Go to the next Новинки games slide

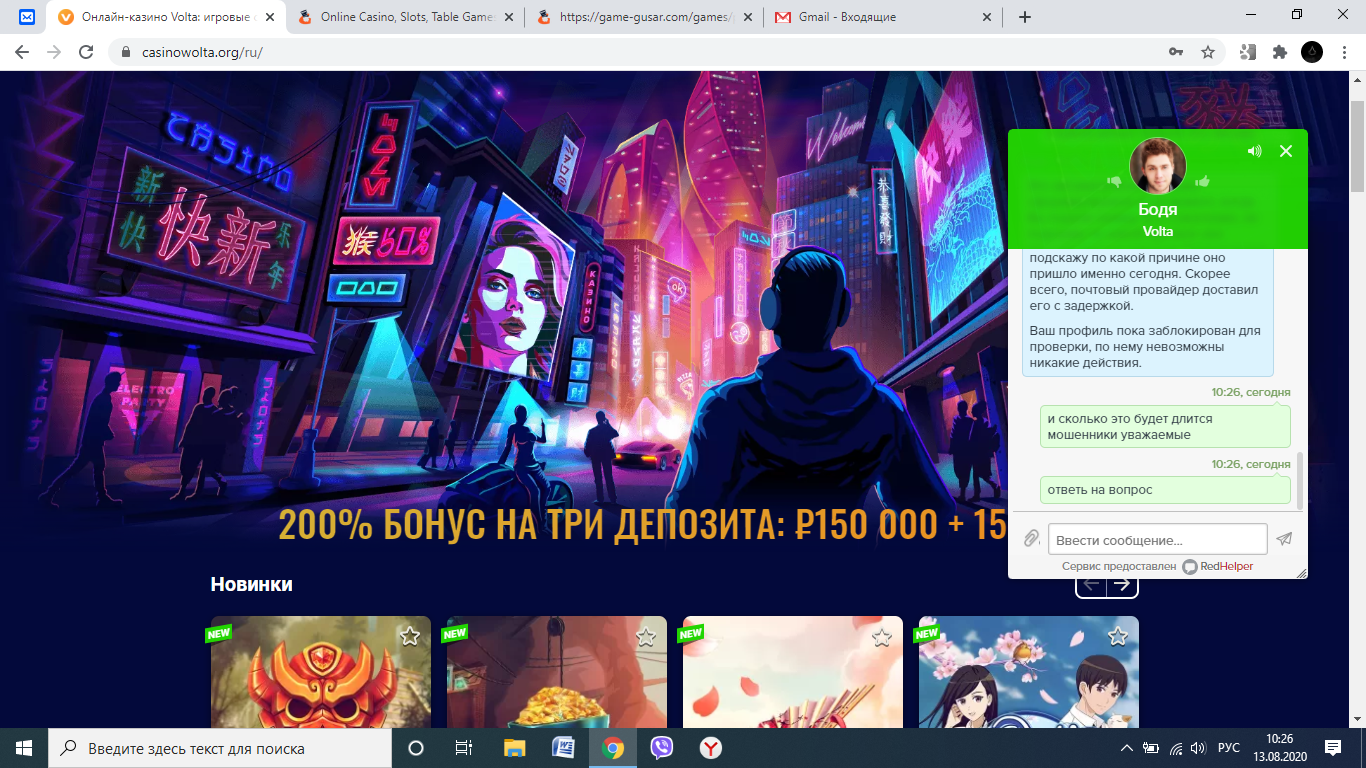click(x=1123, y=584)
